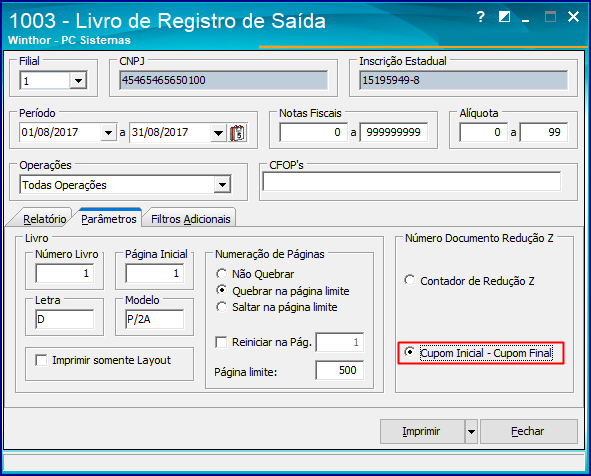Click the Inscrição Estadual field
The width and height of the screenshot is (591, 476).
tap(464, 80)
